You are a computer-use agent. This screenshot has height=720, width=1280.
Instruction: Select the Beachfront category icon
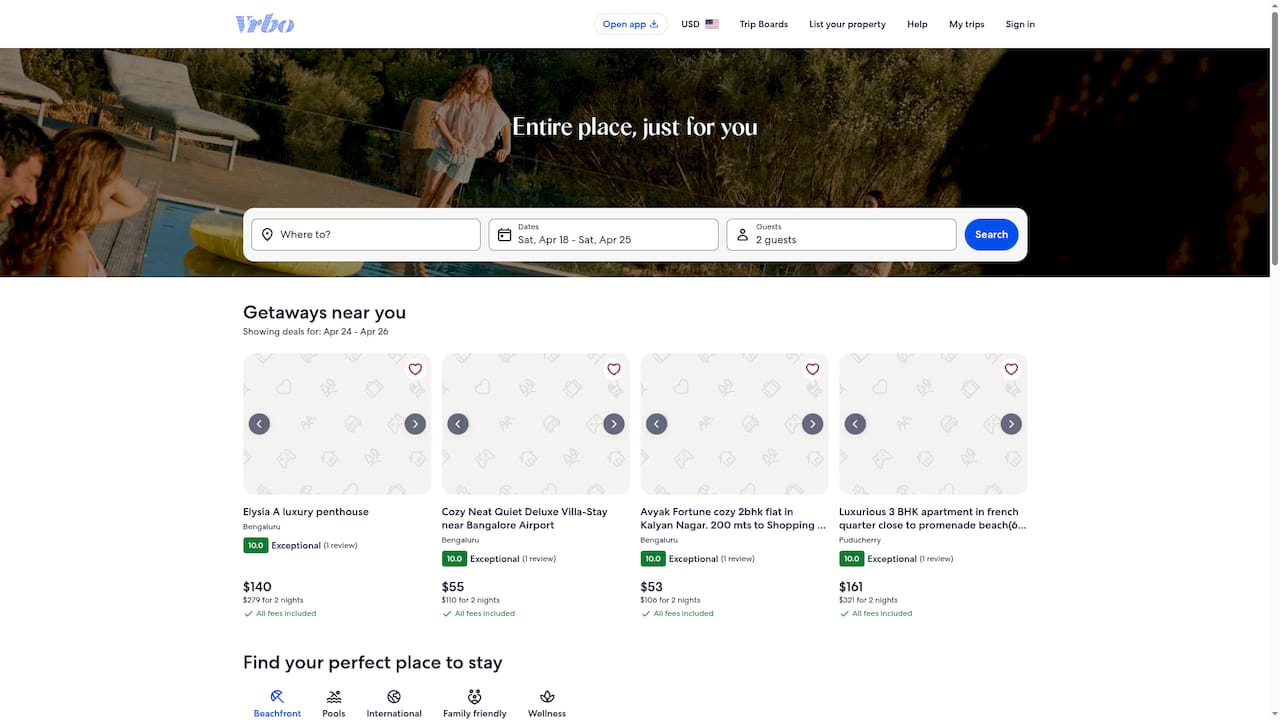(x=277, y=698)
